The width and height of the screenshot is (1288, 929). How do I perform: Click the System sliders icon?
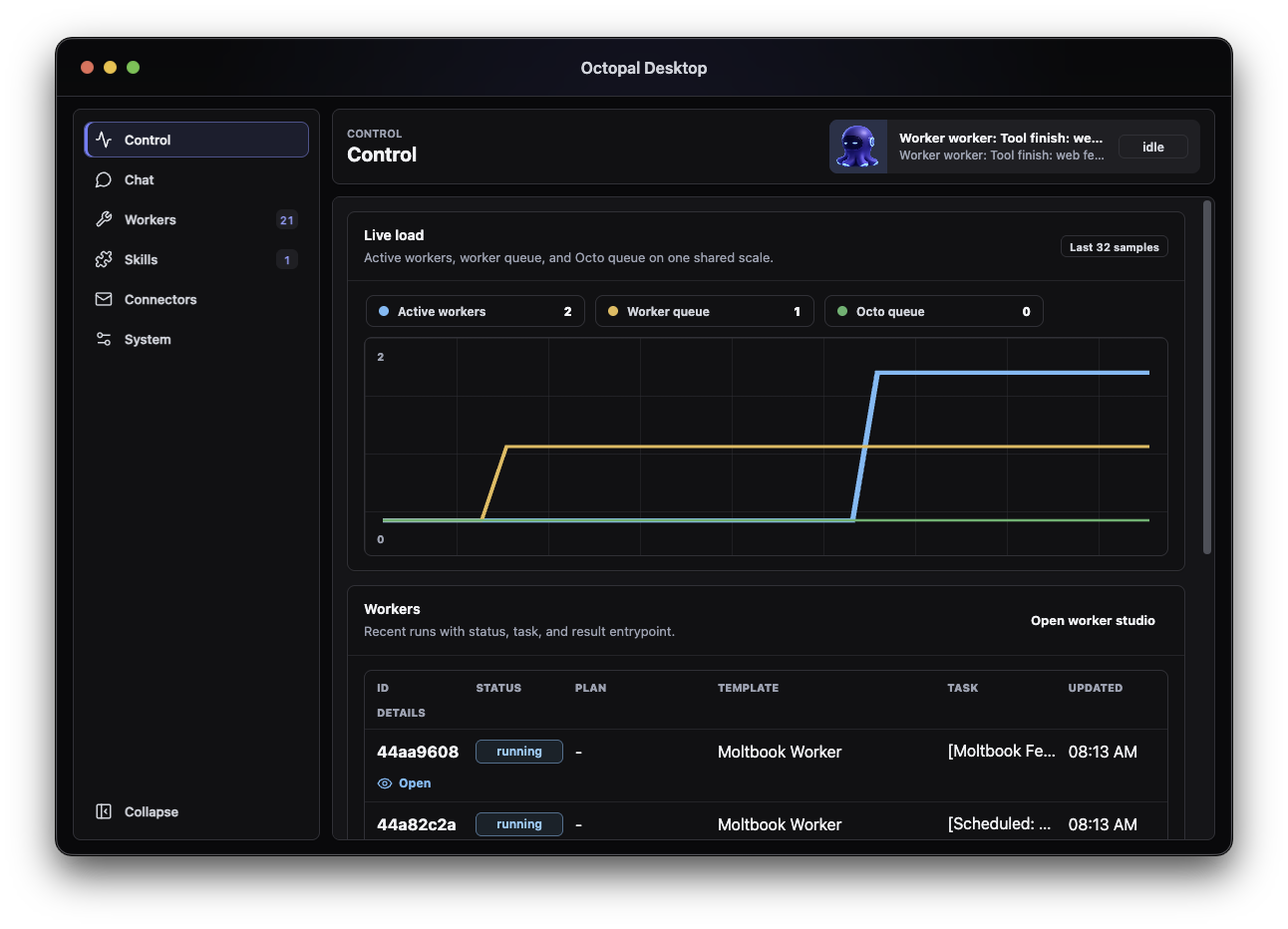click(x=104, y=339)
